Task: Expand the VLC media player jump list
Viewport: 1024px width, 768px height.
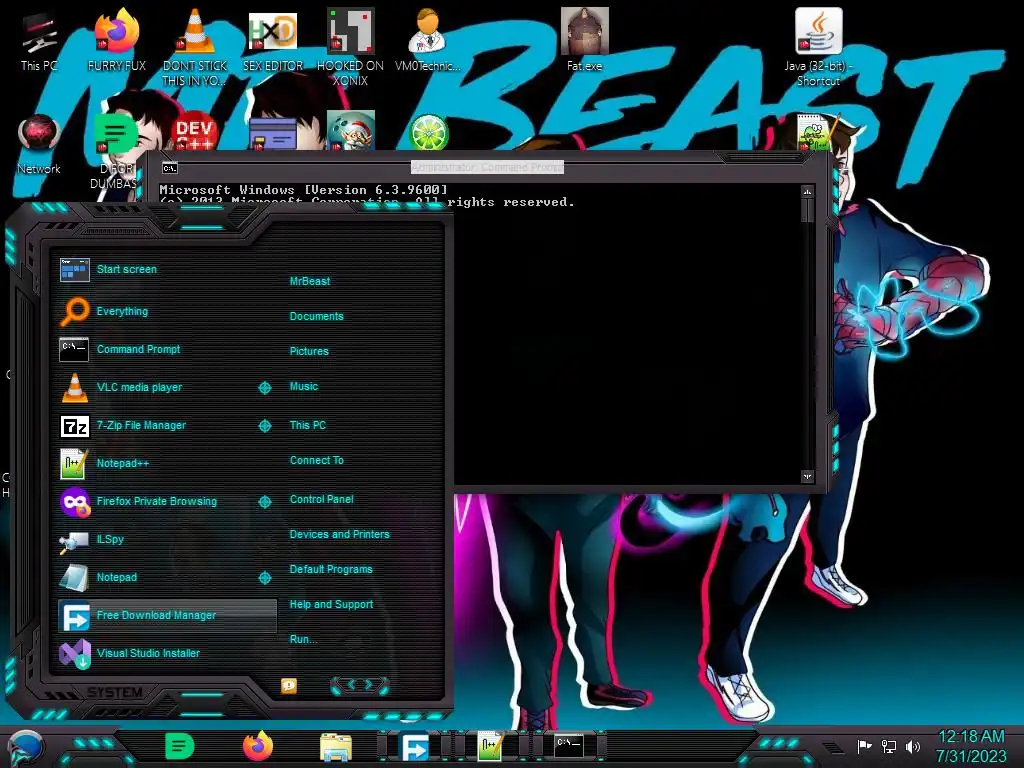Action: click(264, 388)
